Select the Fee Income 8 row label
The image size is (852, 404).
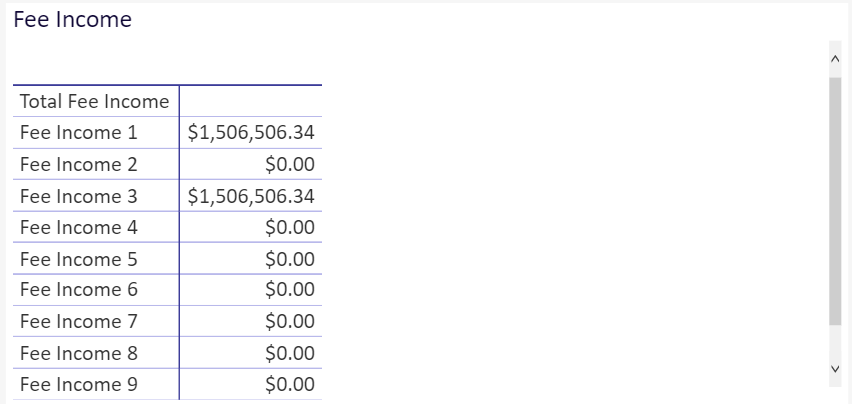click(79, 353)
